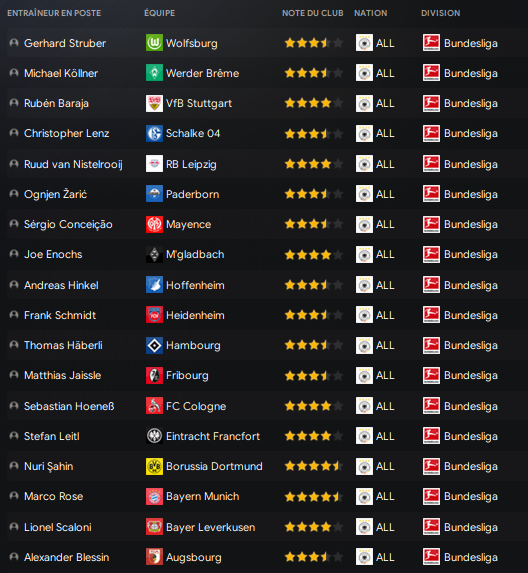Open the Bayer Leverkusen club badge

click(154, 527)
